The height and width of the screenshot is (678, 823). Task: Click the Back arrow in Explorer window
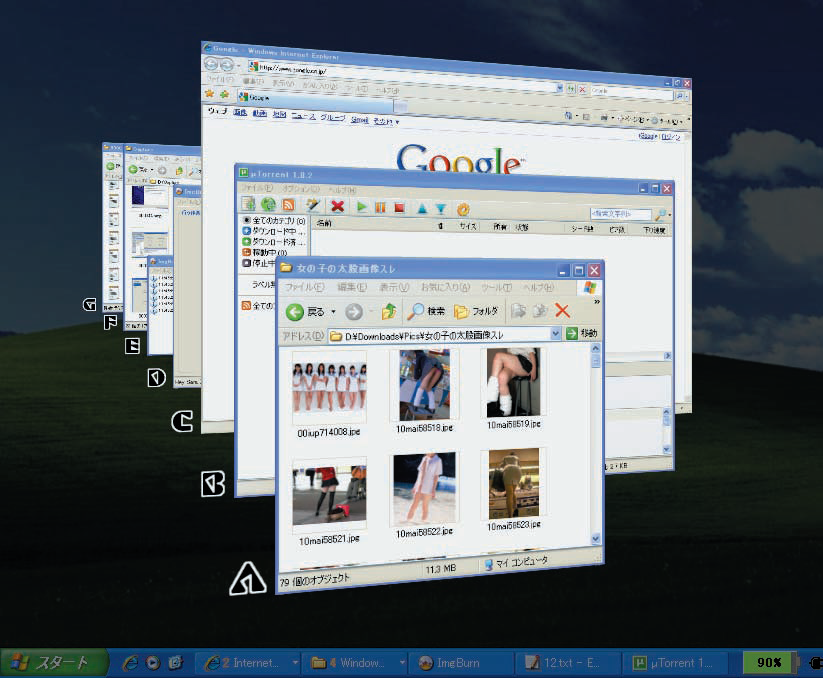pos(295,312)
